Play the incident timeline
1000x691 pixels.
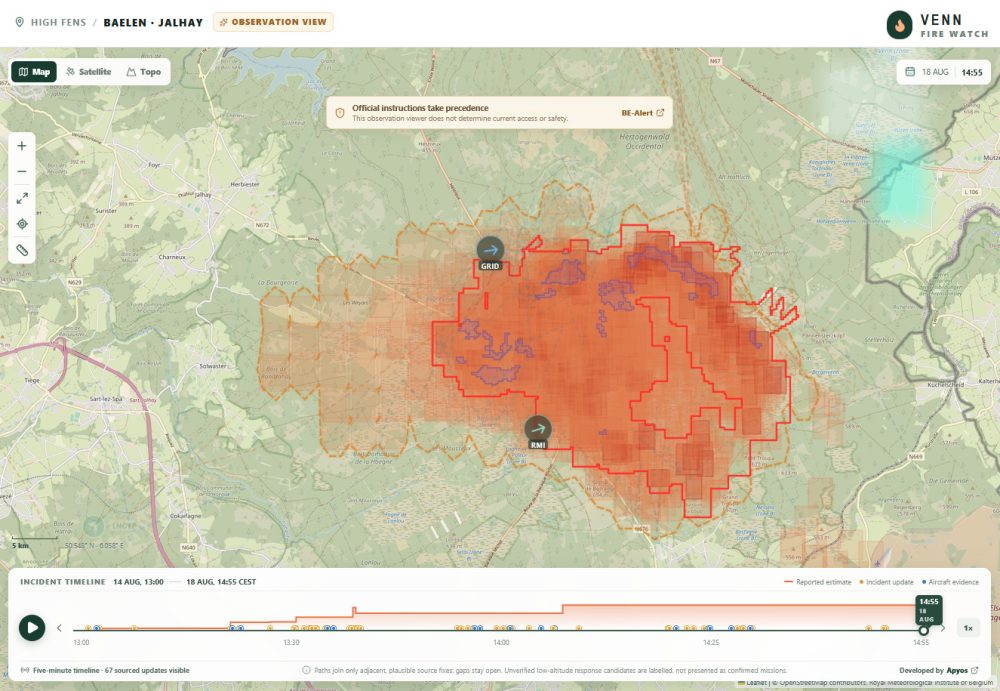point(32,628)
